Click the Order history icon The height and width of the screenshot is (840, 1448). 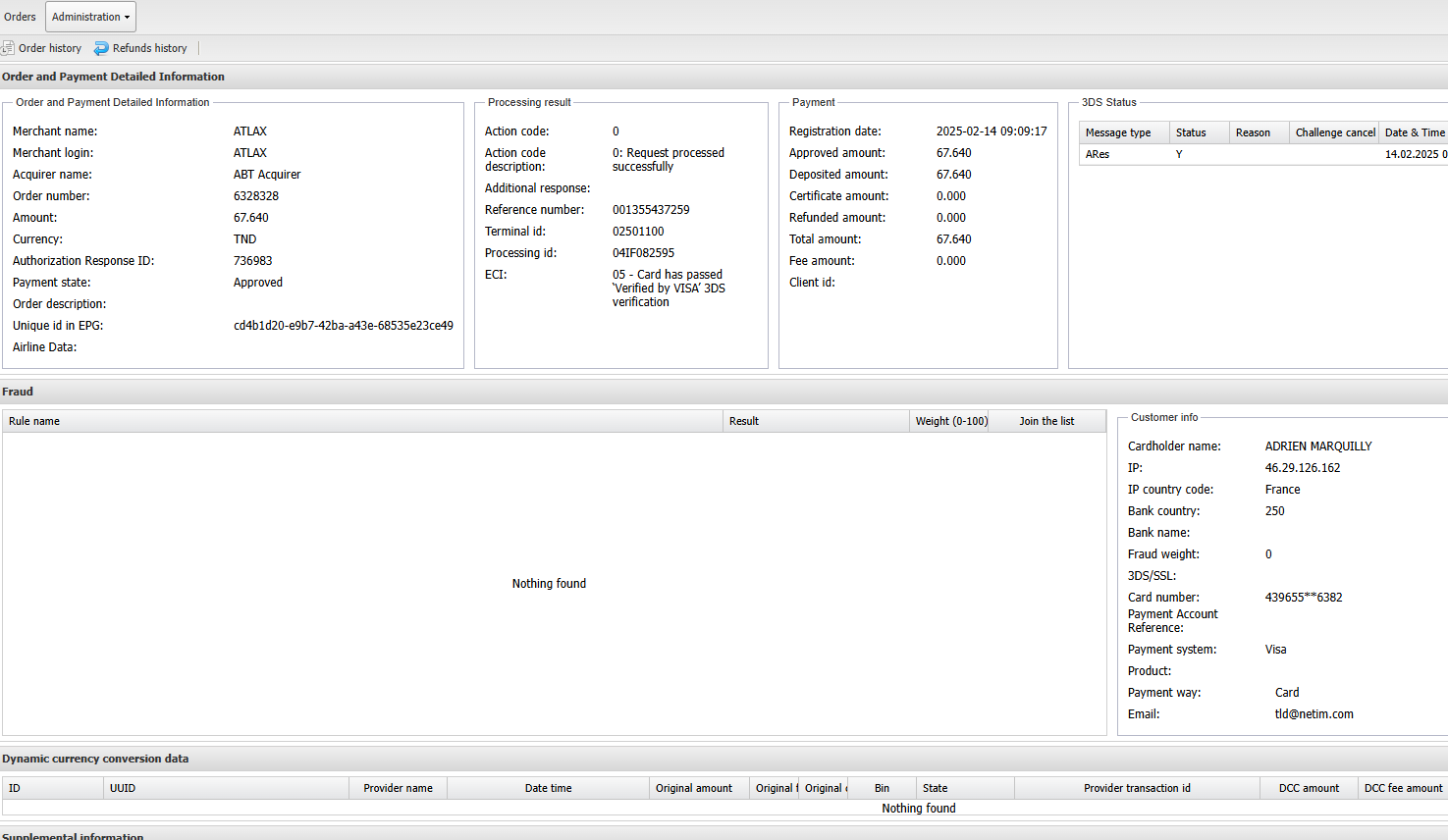pos(8,48)
